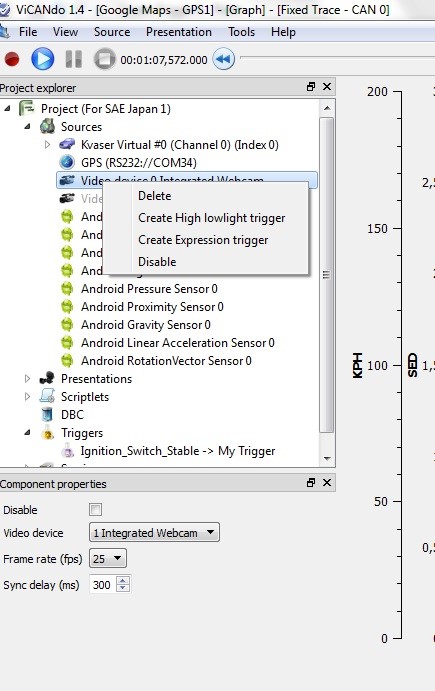Click the project icon beside Project (For SAE Japan 1)

click(x=26, y=108)
